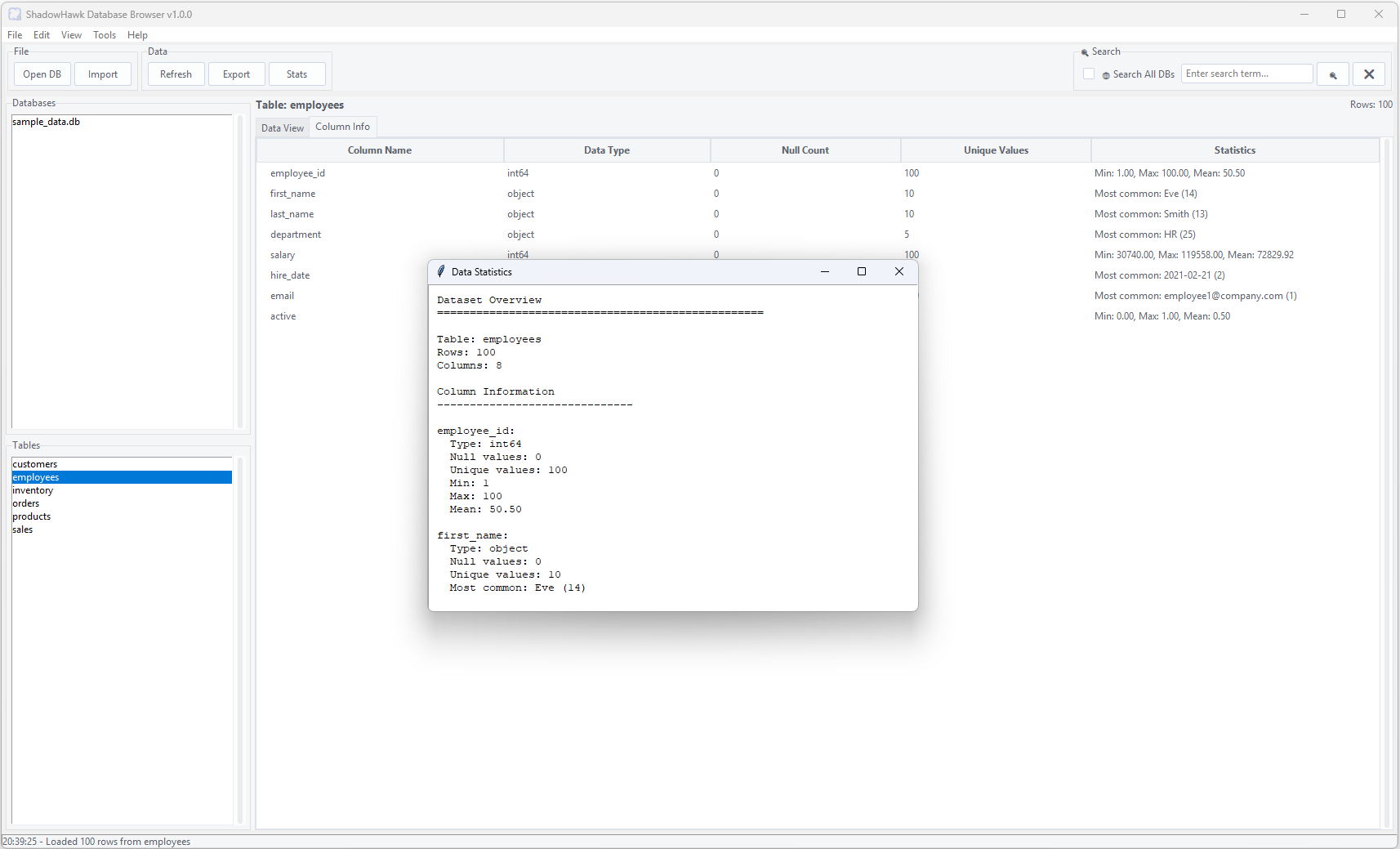Click the ShadowHawk app icon in title bar
The image size is (1400, 849).
coord(14,14)
